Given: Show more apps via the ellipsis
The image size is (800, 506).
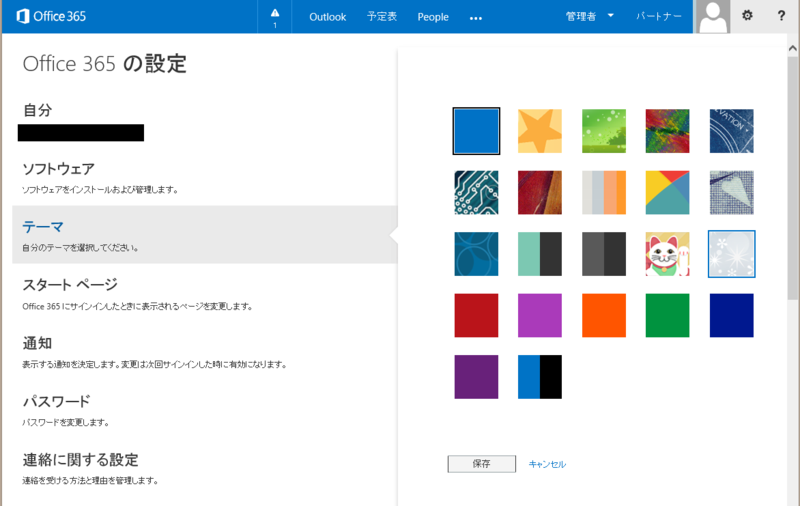Looking at the screenshot, I should coord(476,18).
